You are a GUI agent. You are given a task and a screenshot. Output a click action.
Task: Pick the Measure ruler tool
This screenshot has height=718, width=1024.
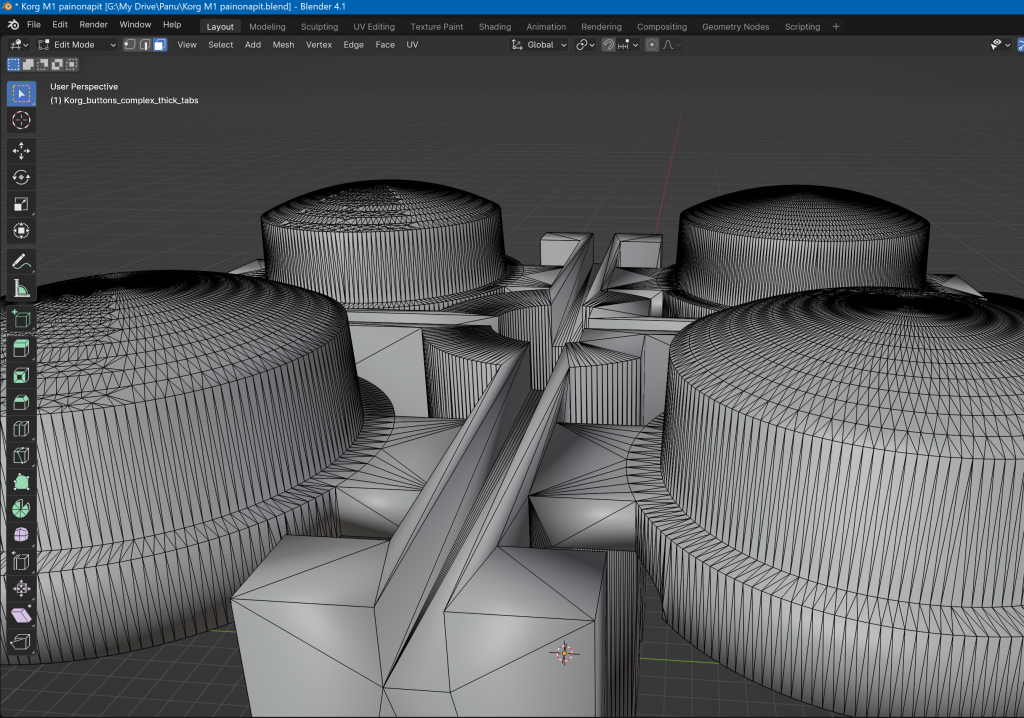point(21,288)
